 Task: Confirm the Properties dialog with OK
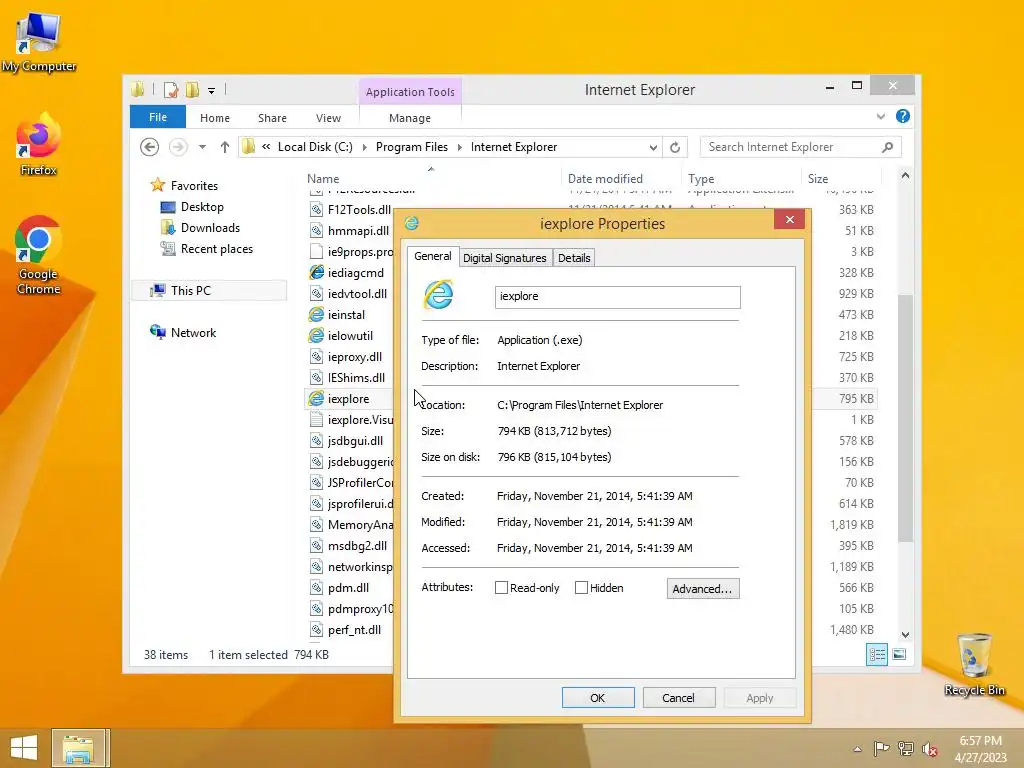[598, 697]
